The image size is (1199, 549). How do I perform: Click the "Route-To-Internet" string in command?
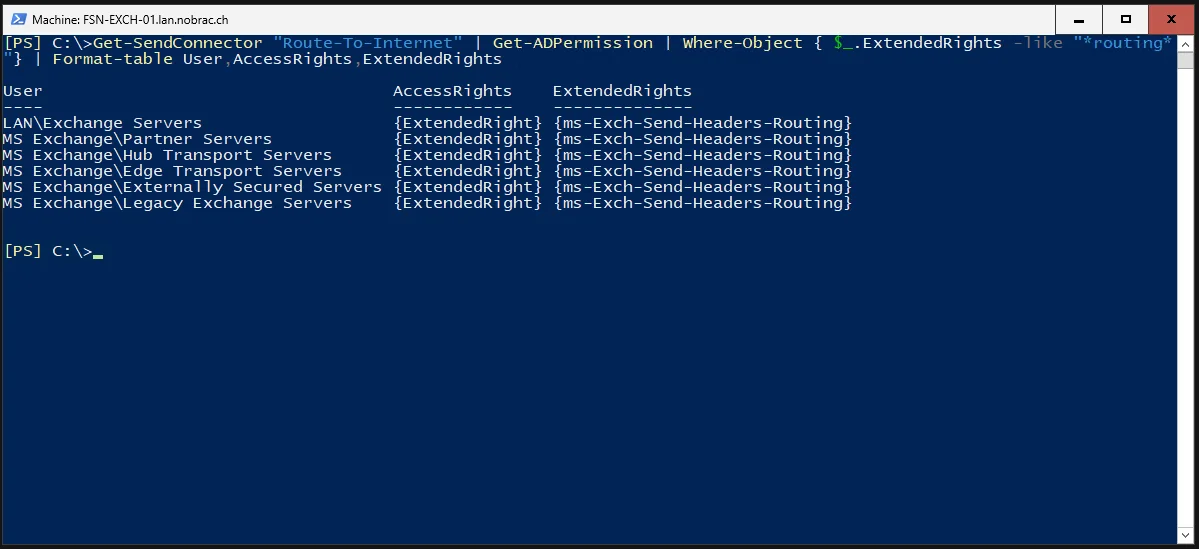click(368, 43)
